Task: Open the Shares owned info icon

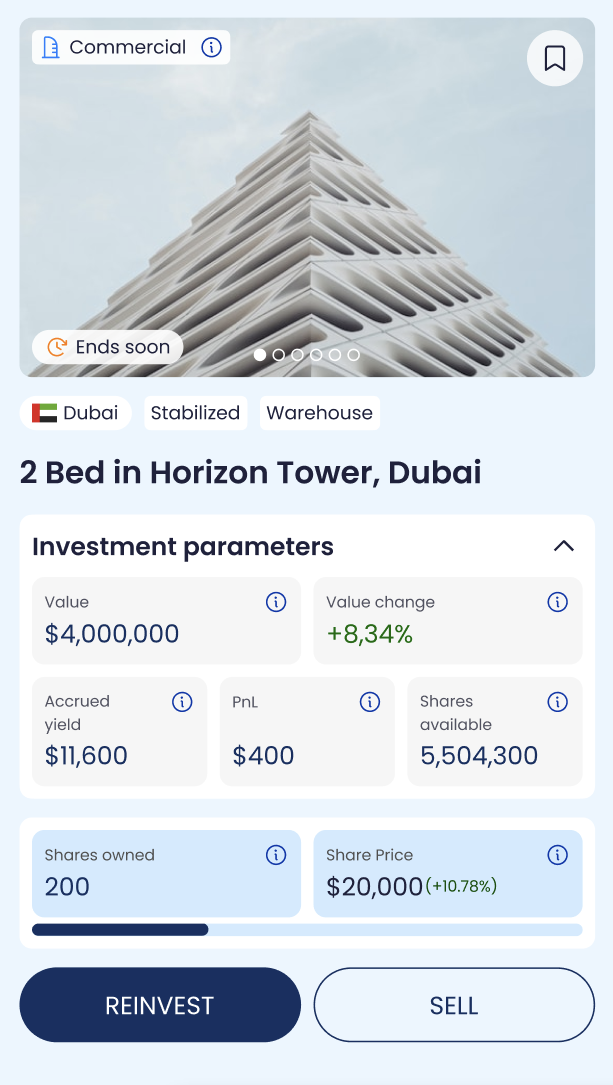Action: 276,855
